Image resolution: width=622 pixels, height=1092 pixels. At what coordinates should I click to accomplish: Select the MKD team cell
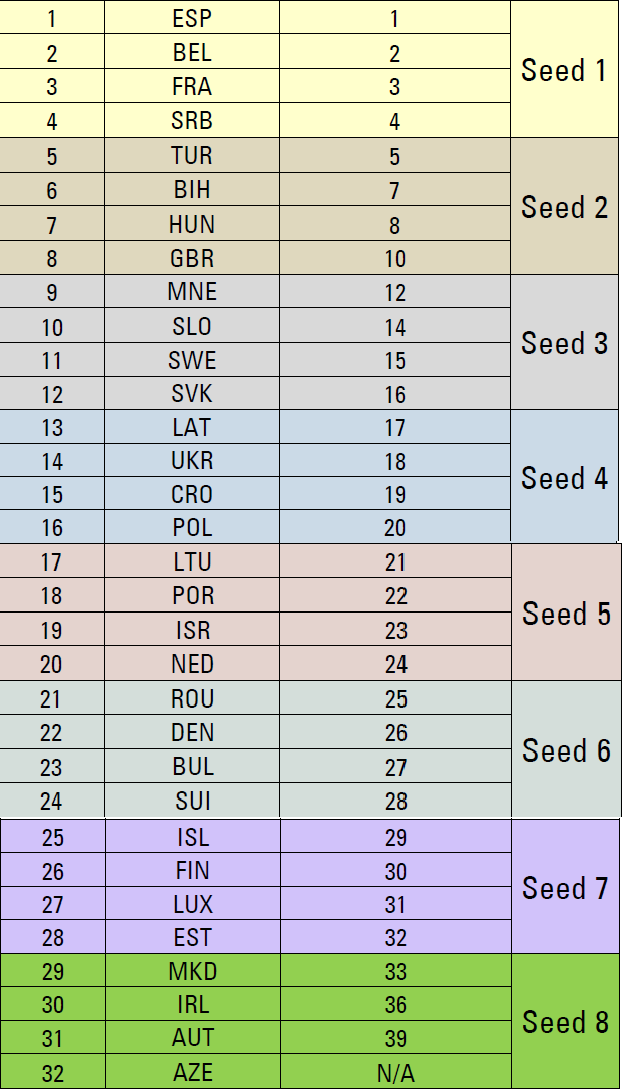pyautogui.click(x=192, y=971)
